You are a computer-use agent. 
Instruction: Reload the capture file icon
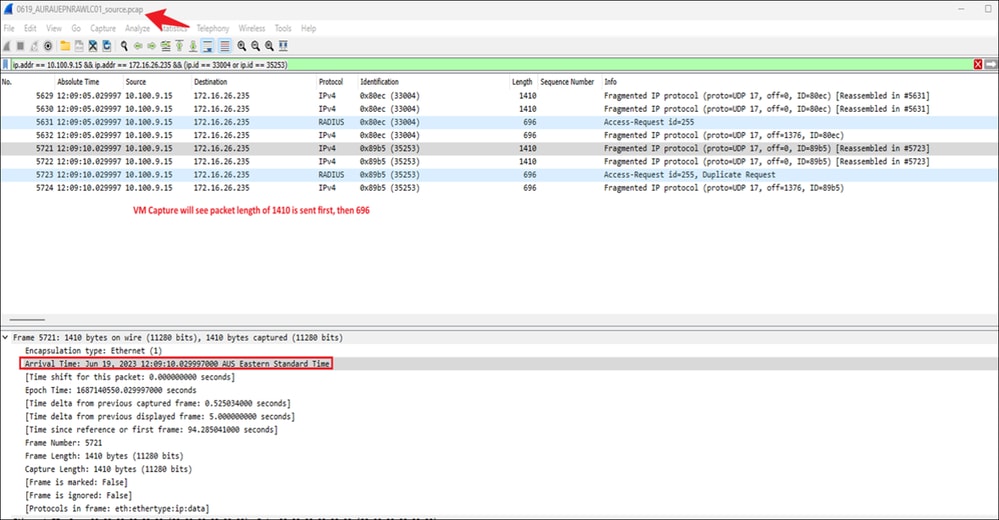coord(107,46)
